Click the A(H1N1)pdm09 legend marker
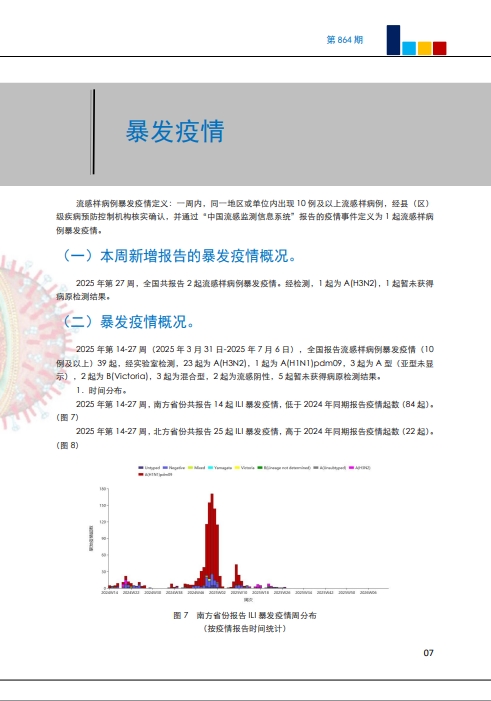 [141, 474]
